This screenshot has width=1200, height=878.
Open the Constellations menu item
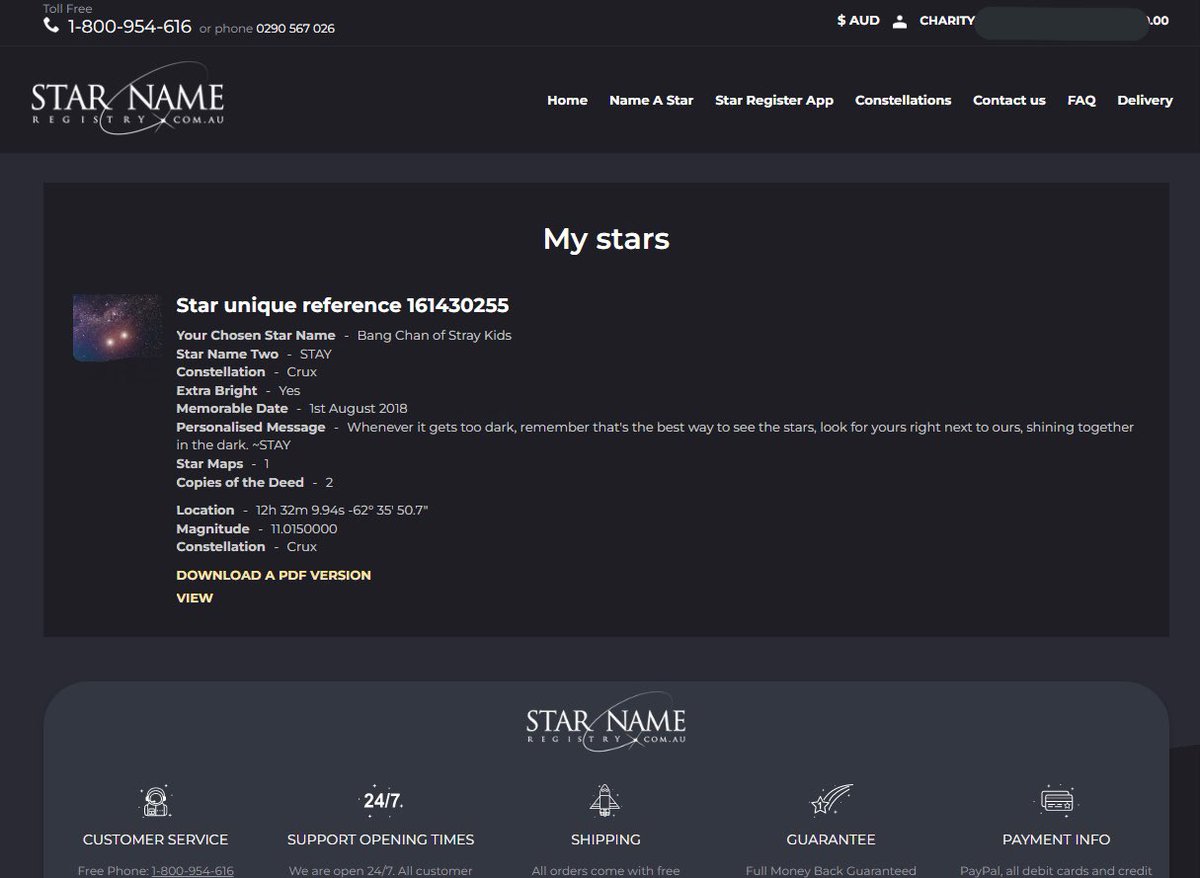click(x=903, y=100)
